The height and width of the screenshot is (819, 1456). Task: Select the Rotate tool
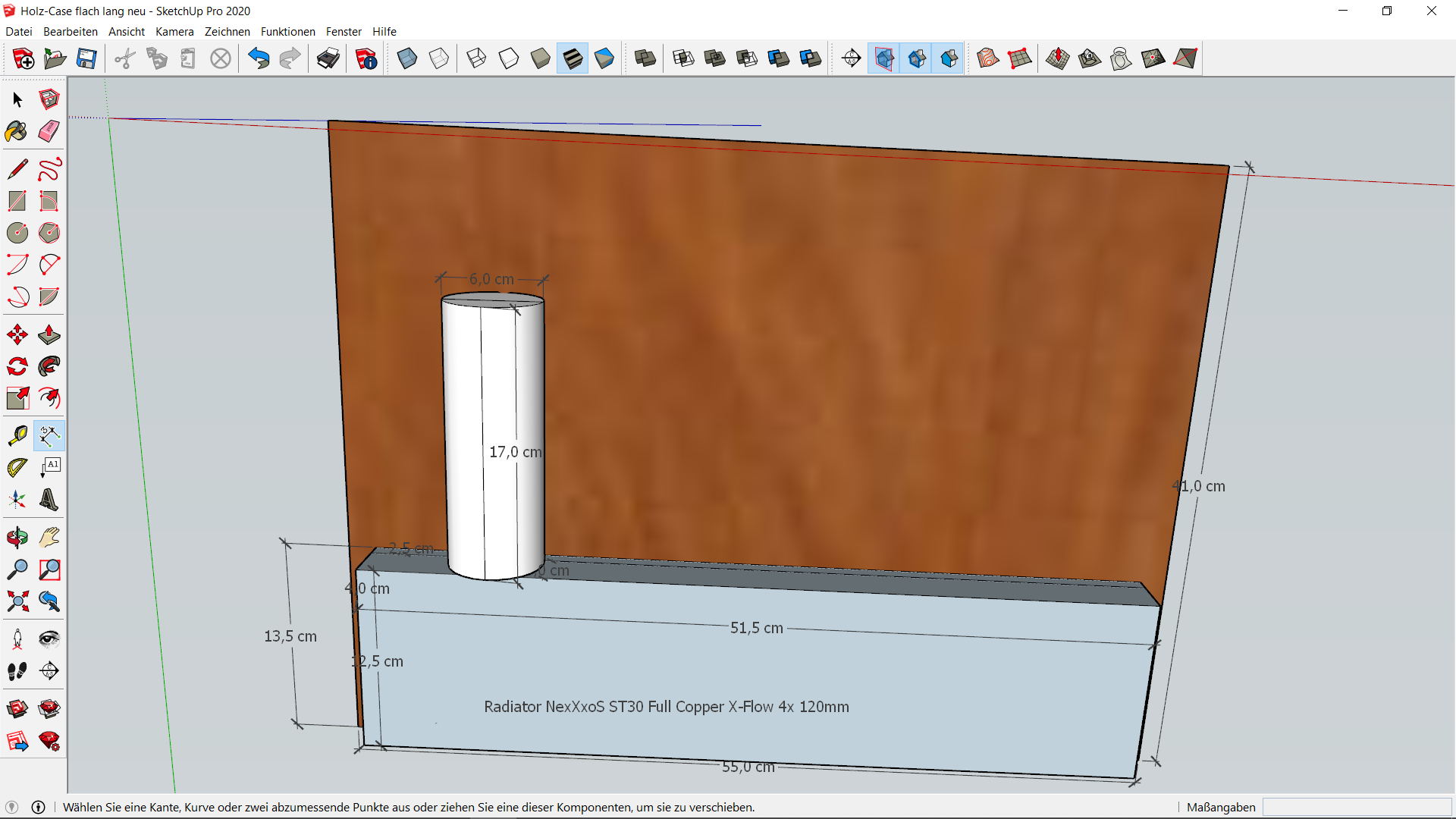(x=17, y=367)
